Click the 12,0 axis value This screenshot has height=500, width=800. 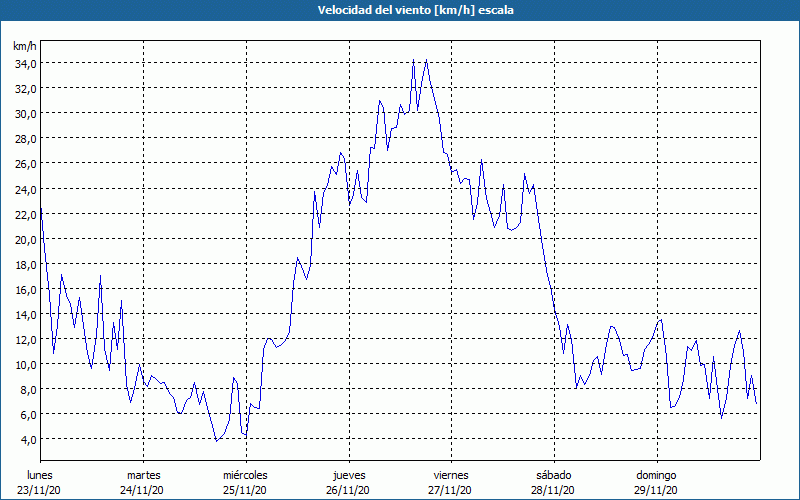pyautogui.click(x=26, y=340)
